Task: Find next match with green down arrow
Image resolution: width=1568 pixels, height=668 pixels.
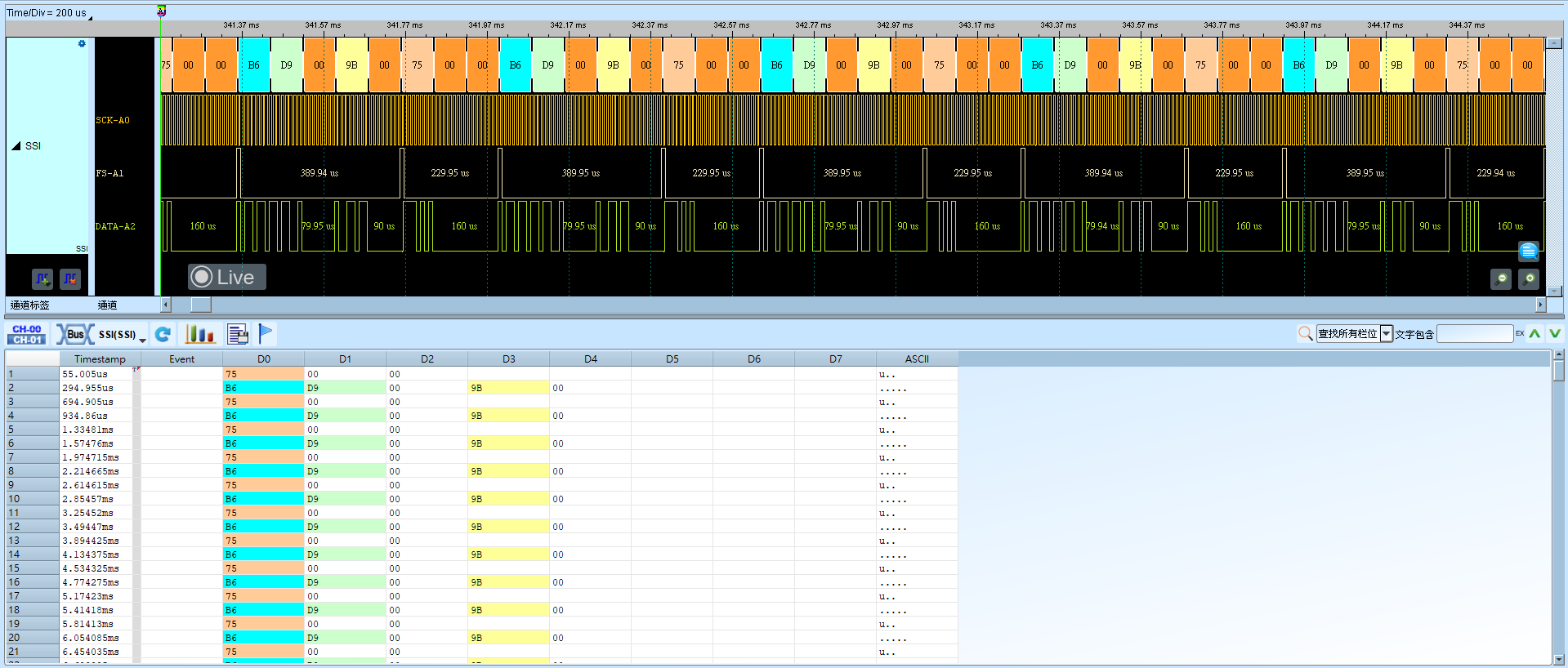Action: pos(1554,333)
